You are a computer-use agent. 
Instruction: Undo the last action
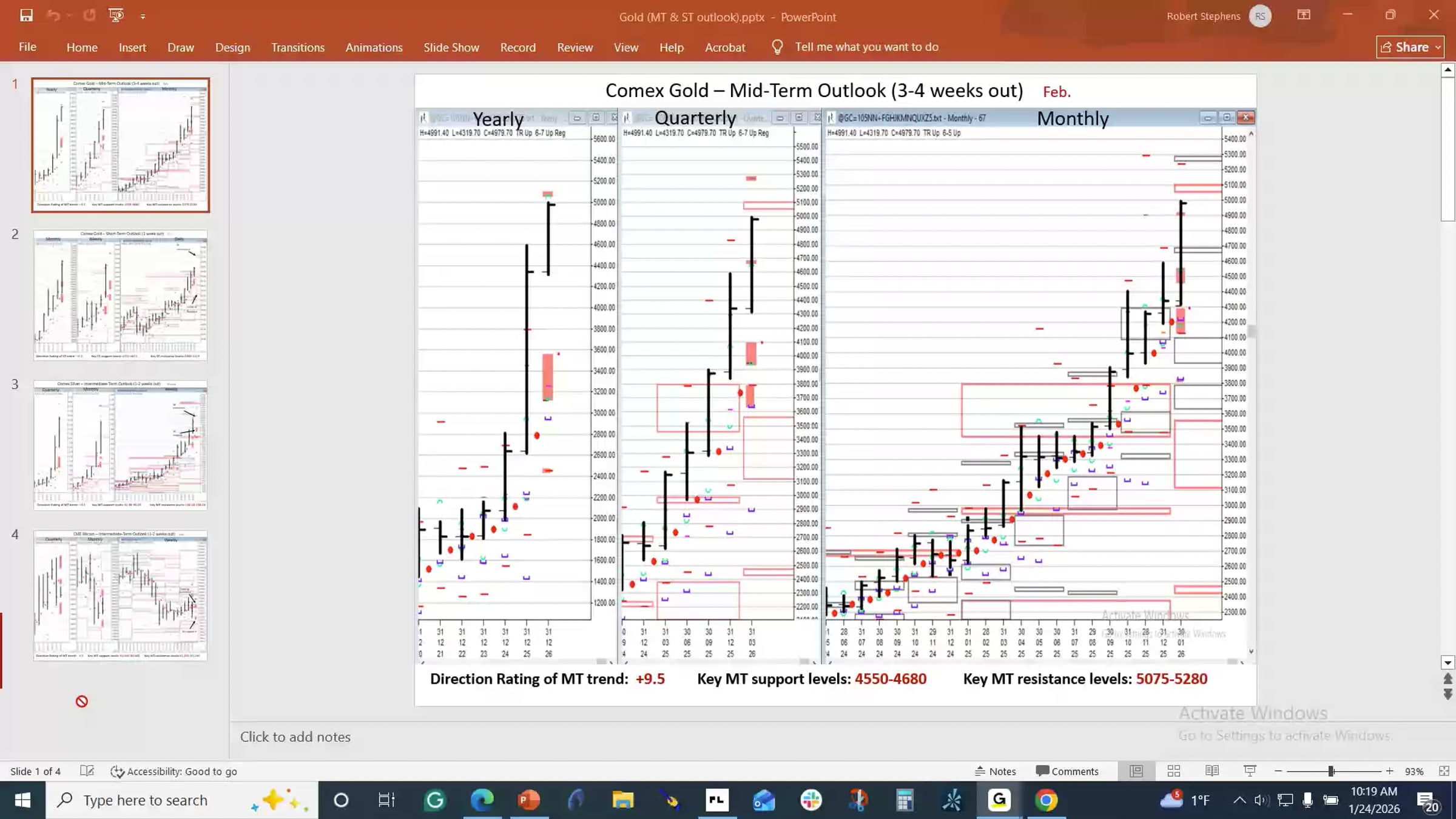pyautogui.click(x=53, y=16)
